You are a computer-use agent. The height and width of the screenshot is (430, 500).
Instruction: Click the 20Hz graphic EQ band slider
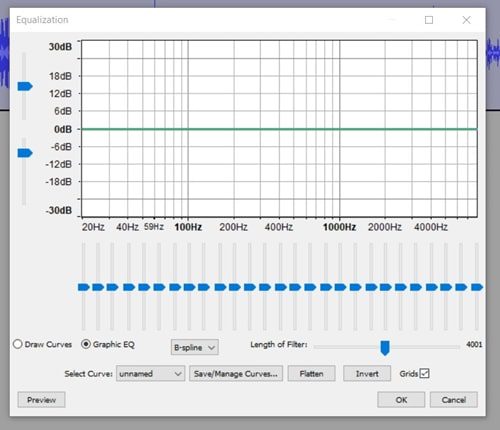(84, 287)
